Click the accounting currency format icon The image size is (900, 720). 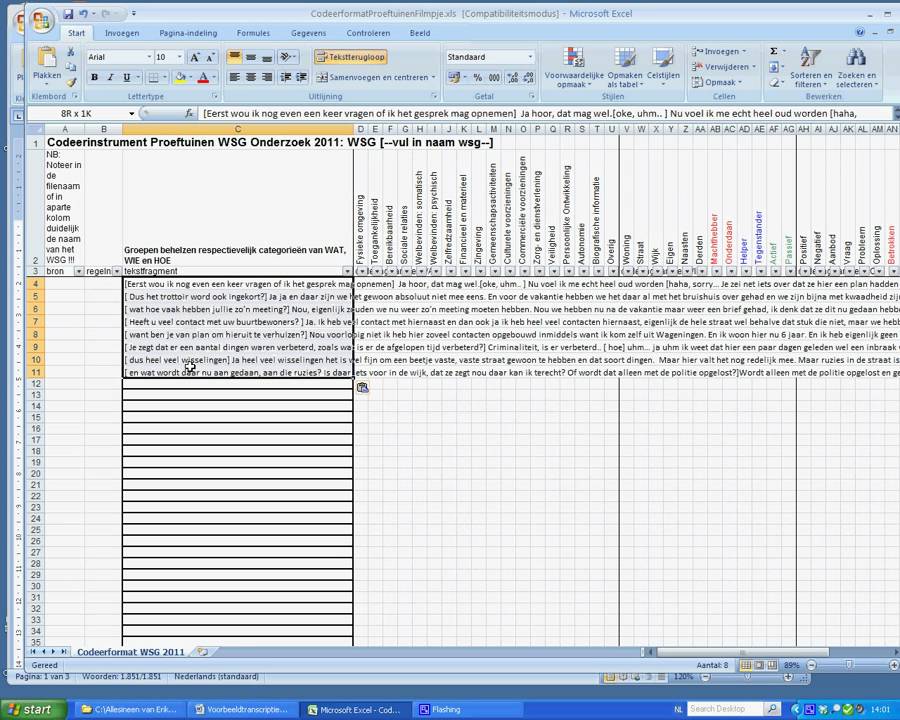[454, 77]
